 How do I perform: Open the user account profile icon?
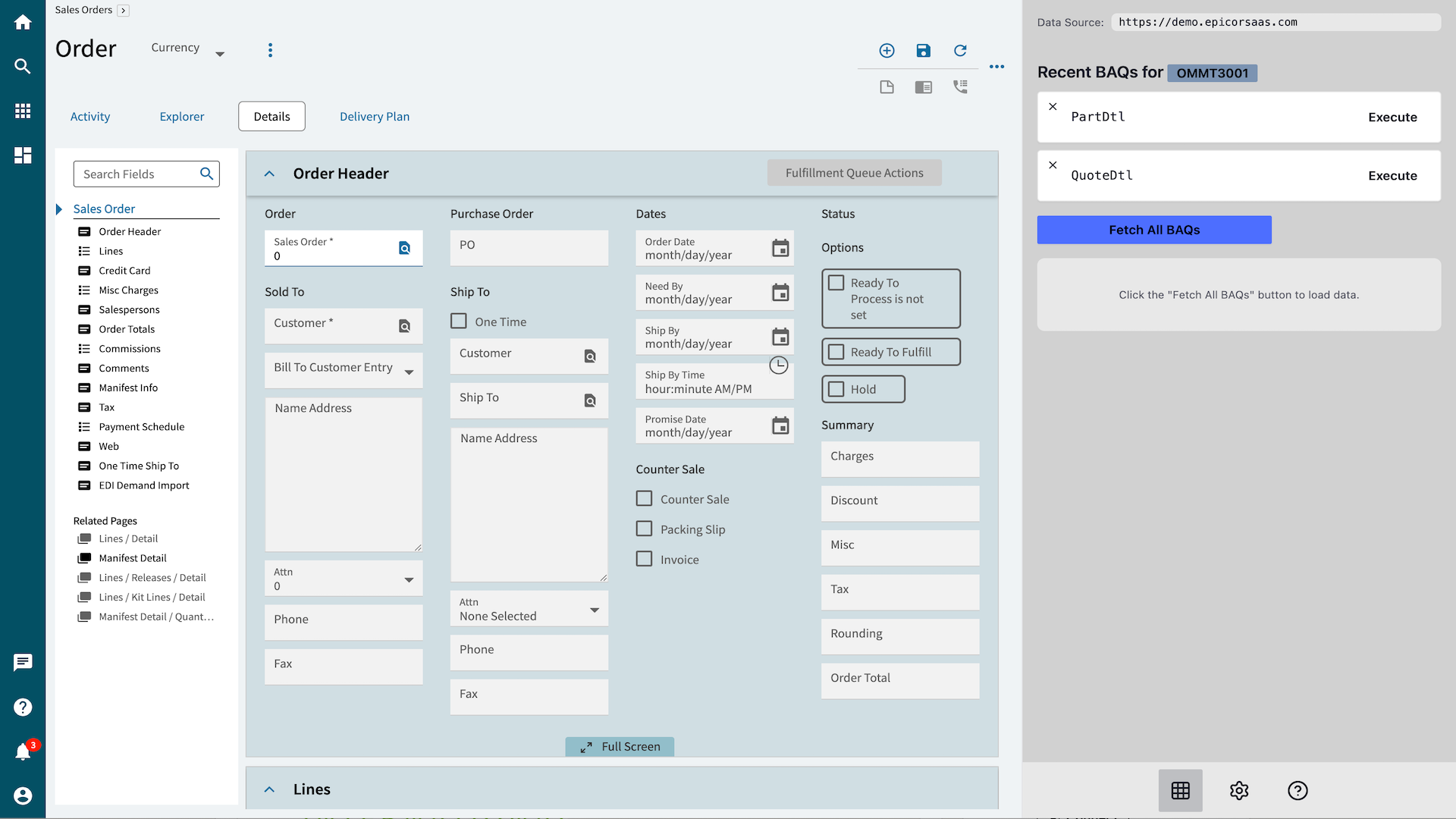click(x=23, y=795)
